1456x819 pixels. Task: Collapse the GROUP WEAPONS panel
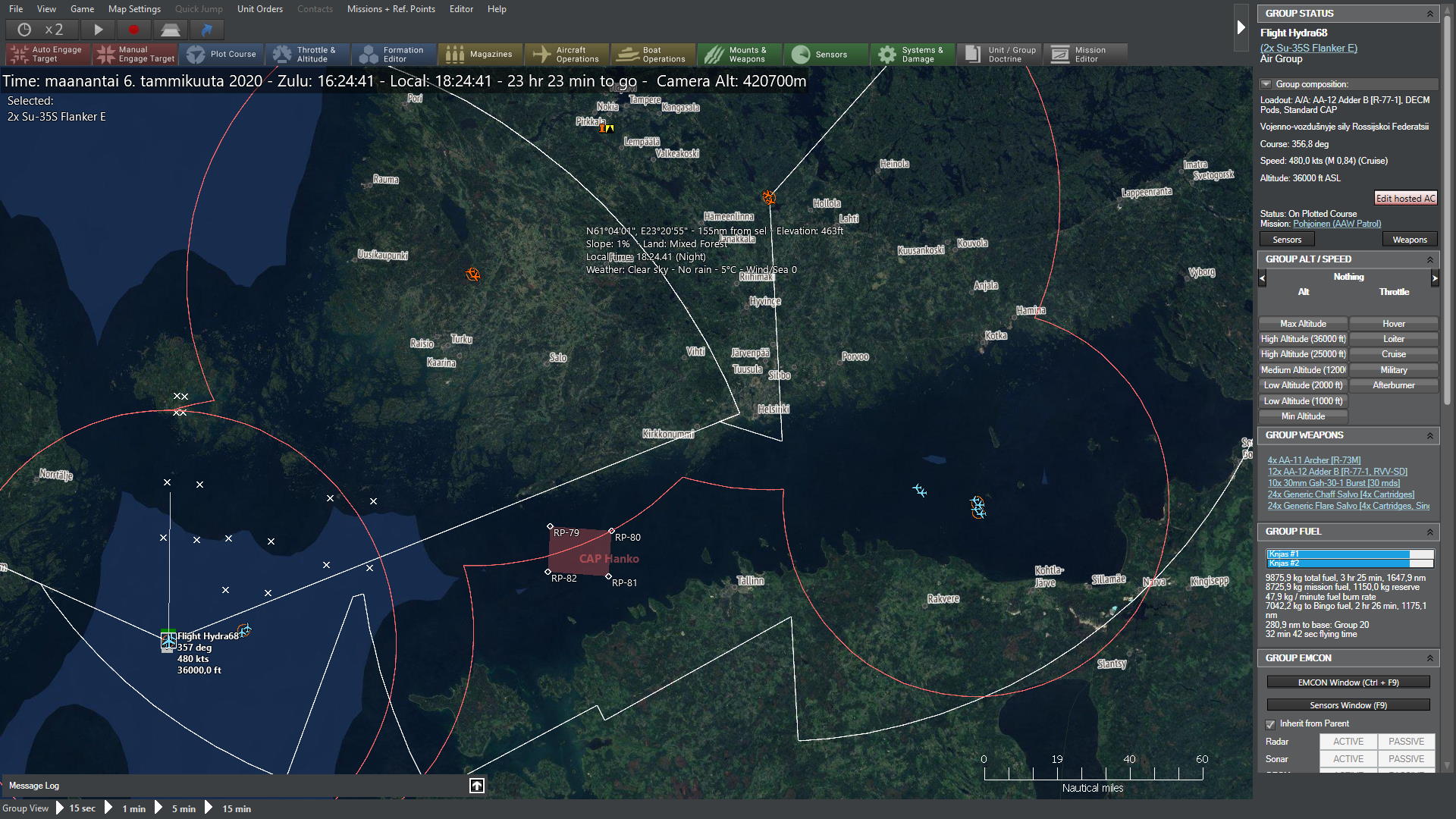[1429, 435]
